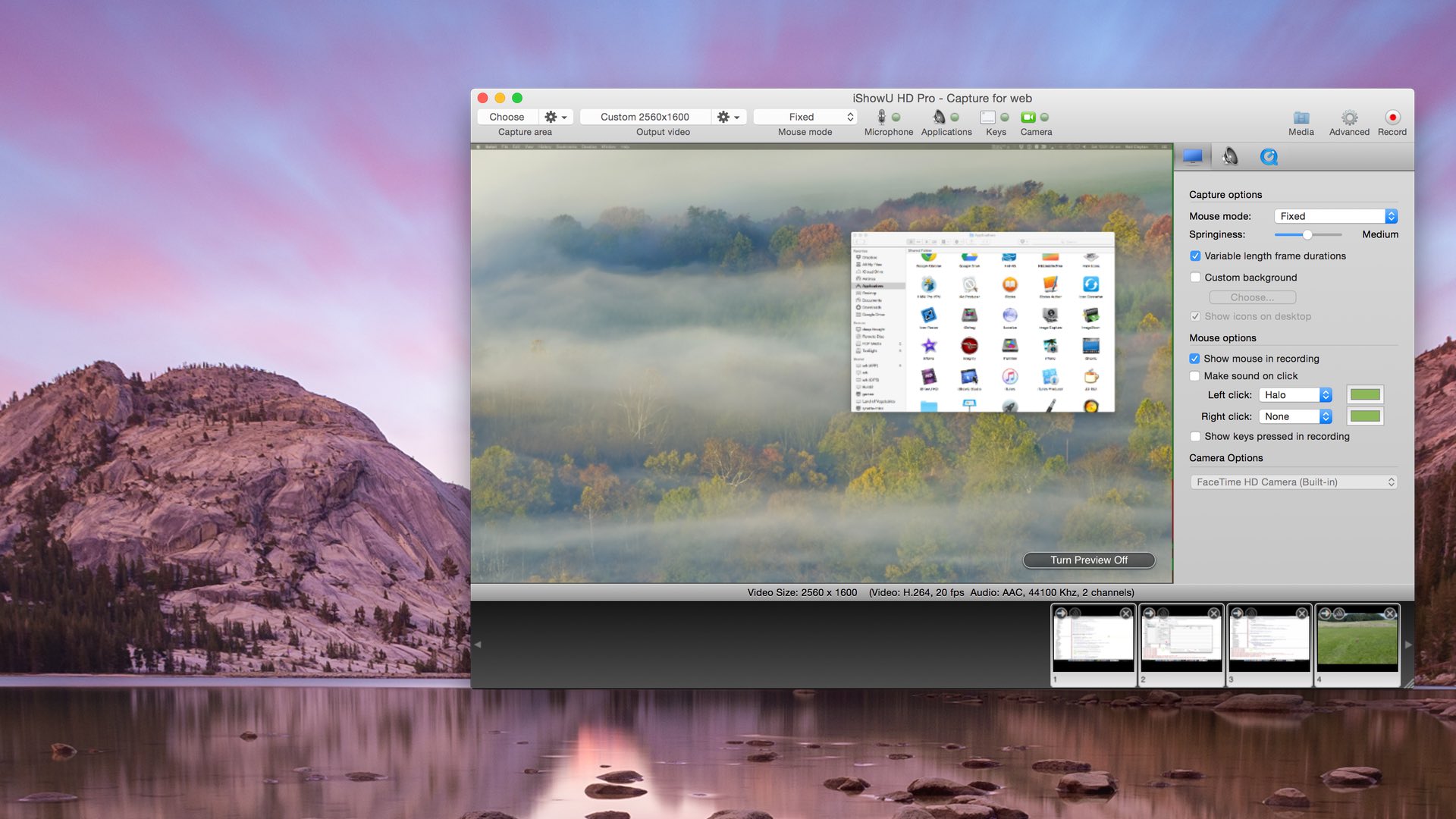This screenshot has width=1456, height=819.
Task: Open the Right click None dropdown
Action: click(x=1295, y=416)
